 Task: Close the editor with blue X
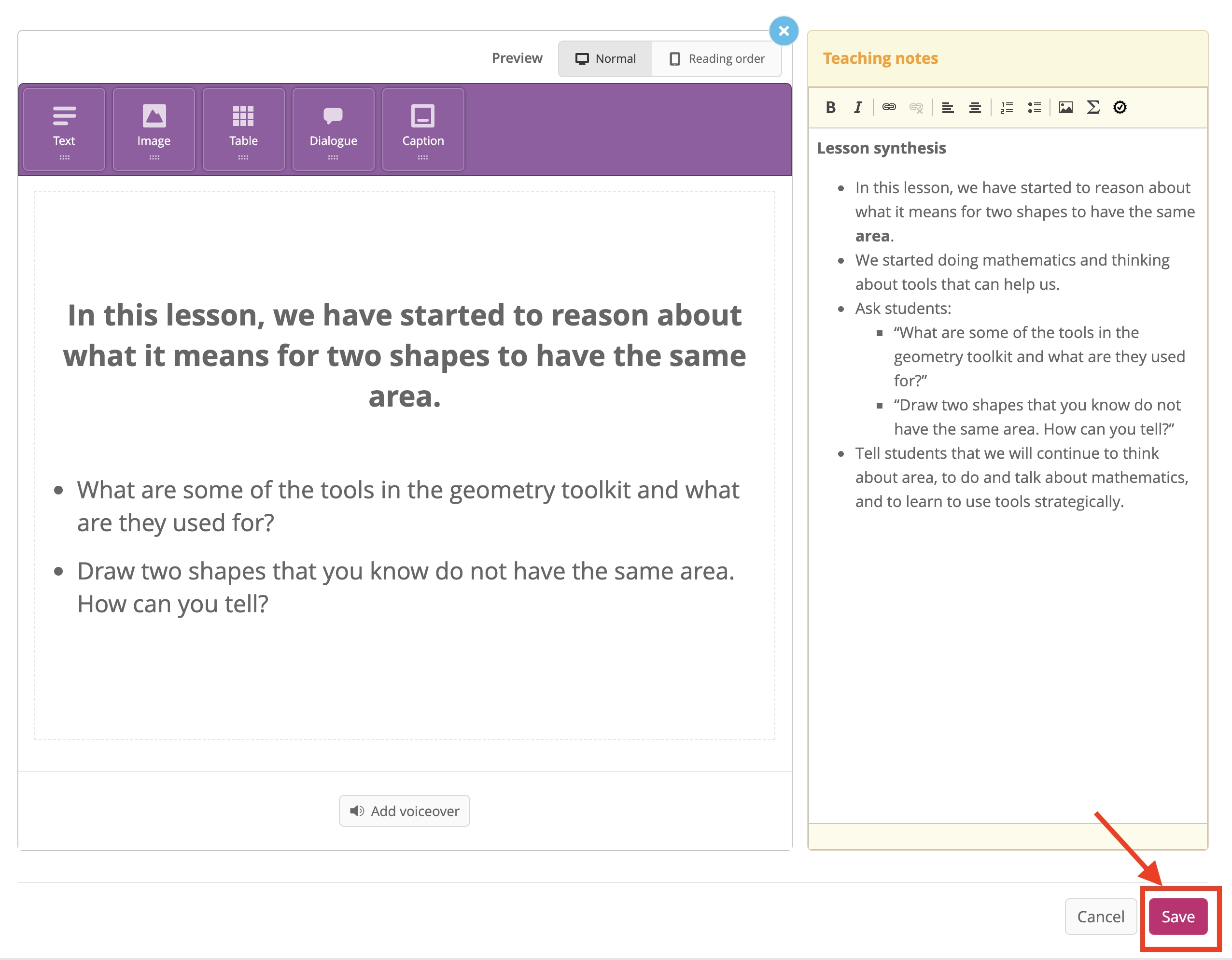784,31
